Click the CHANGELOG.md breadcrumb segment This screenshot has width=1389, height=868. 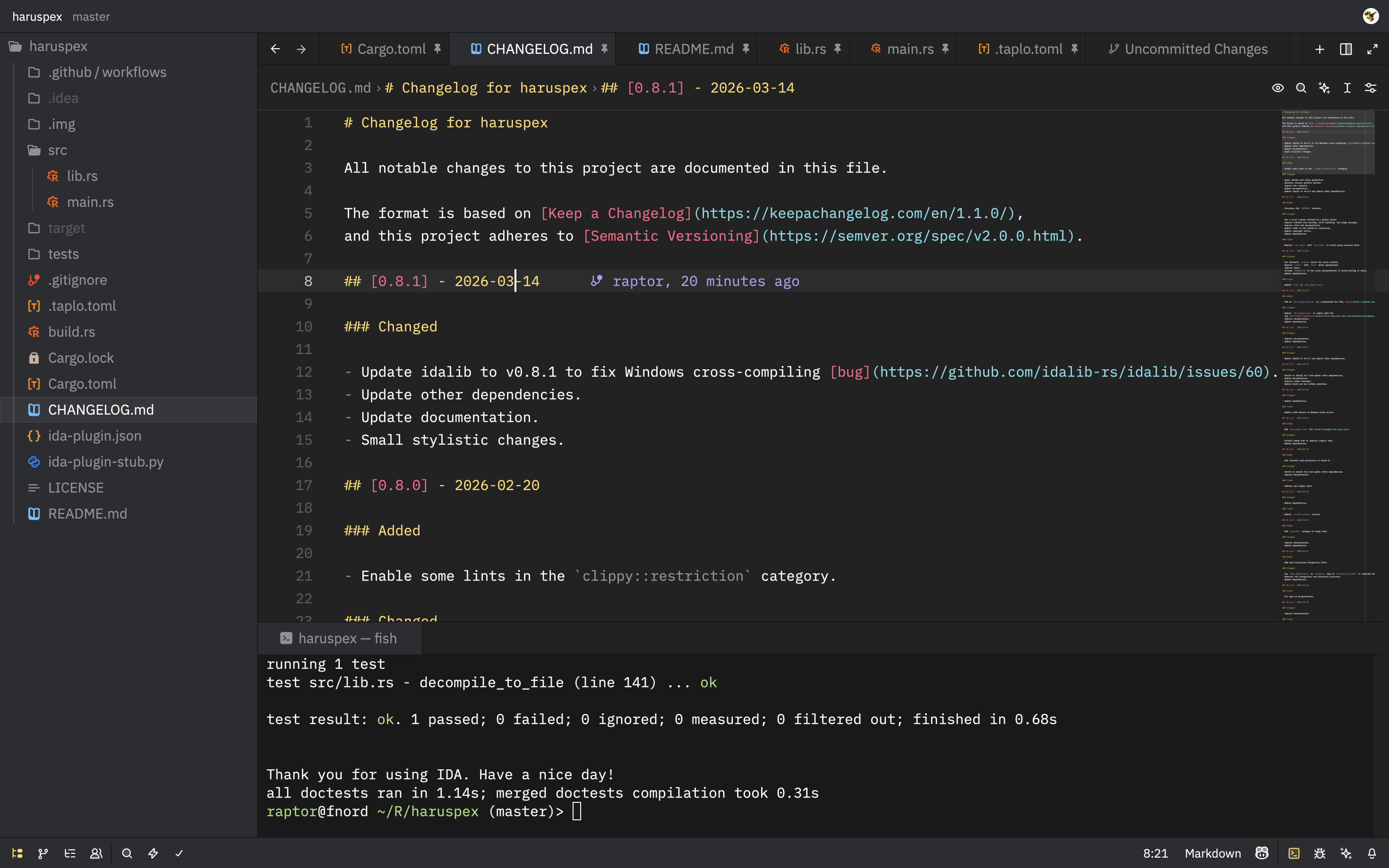click(x=320, y=88)
